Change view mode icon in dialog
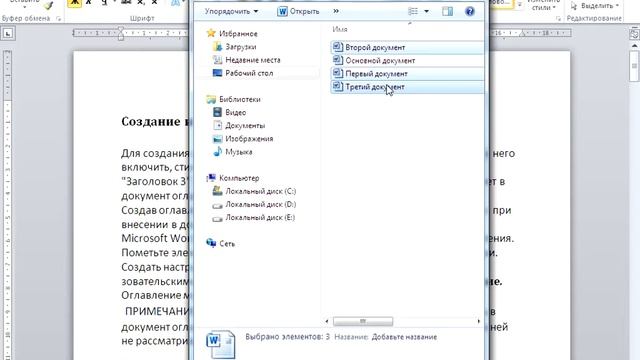 tap(413, 11)
